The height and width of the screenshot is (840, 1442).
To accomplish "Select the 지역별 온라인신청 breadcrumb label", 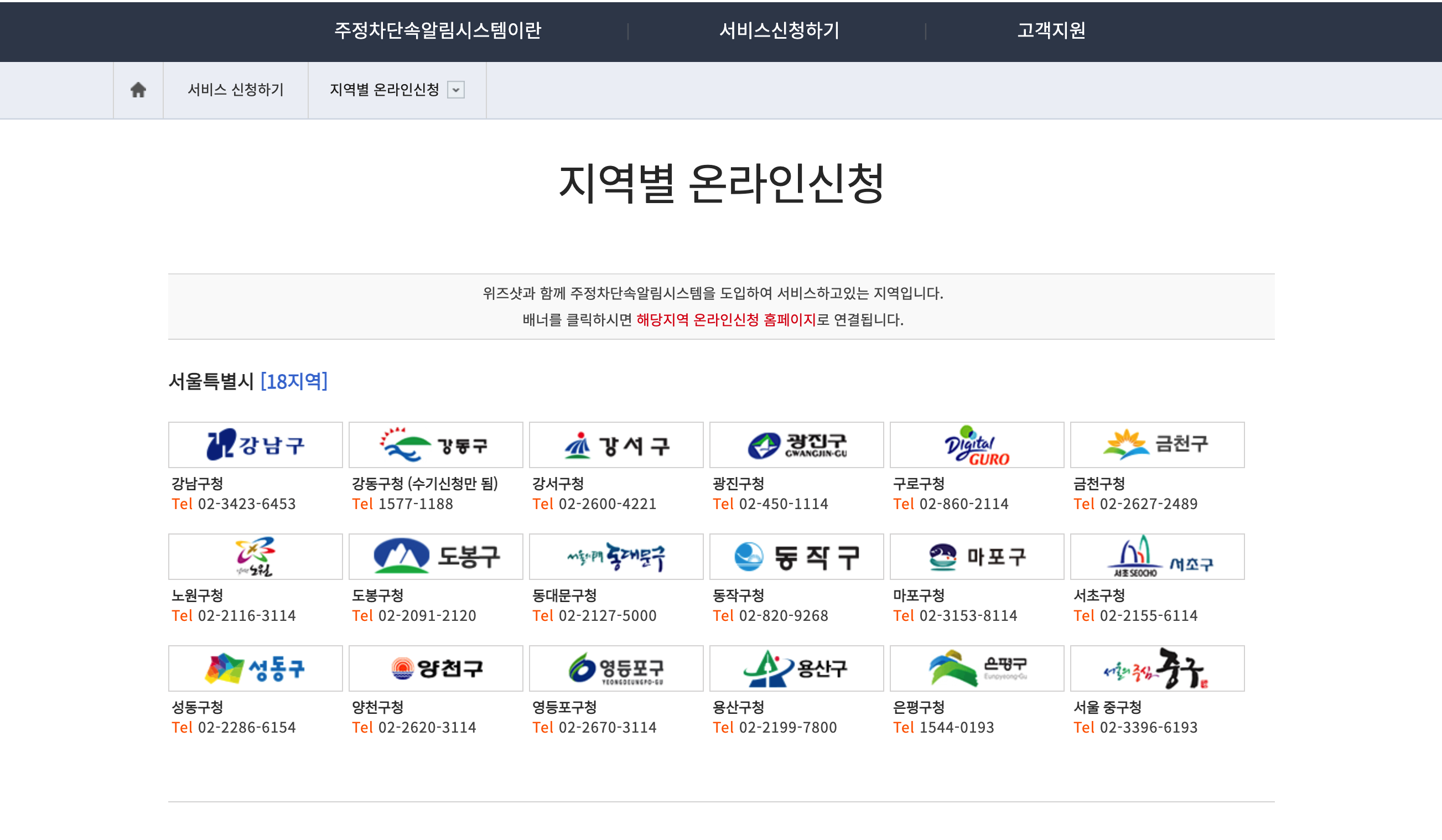I will coord(385,90).
